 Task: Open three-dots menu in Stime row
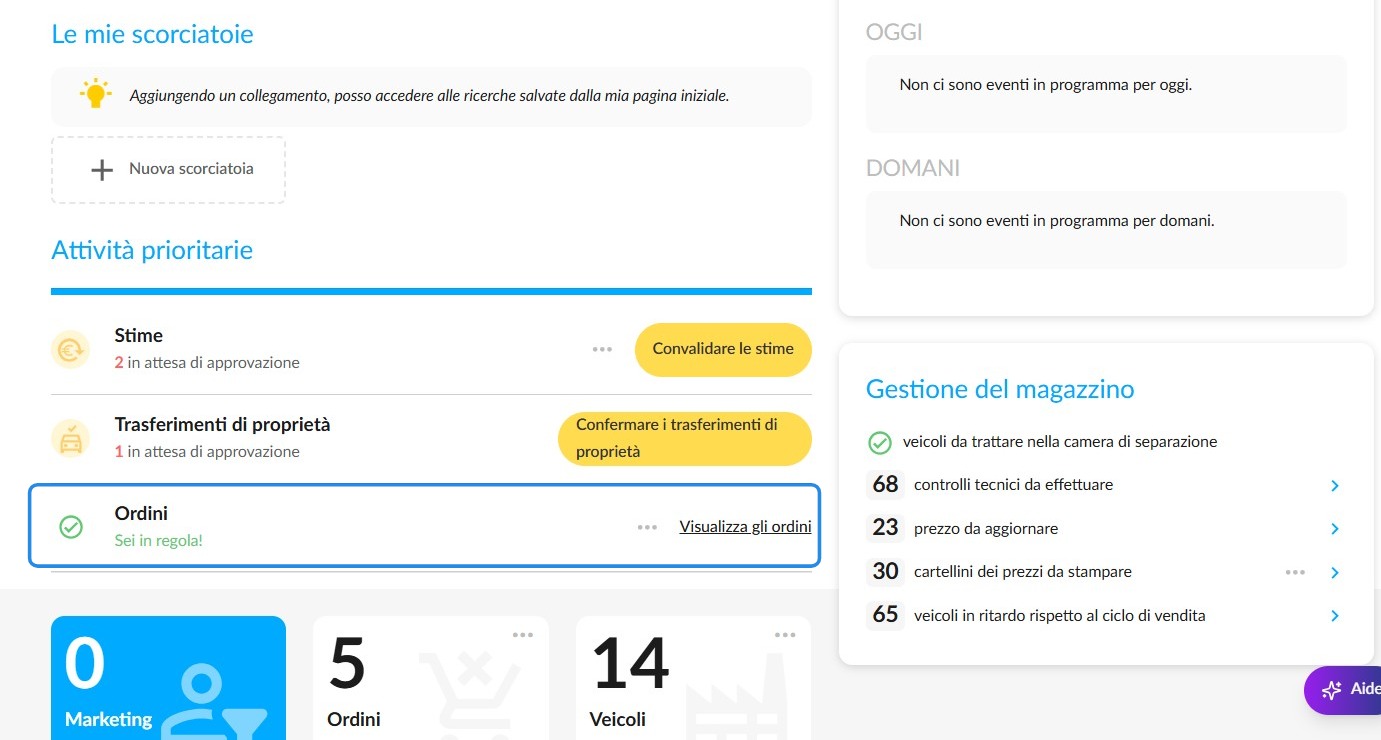(602, 349)
